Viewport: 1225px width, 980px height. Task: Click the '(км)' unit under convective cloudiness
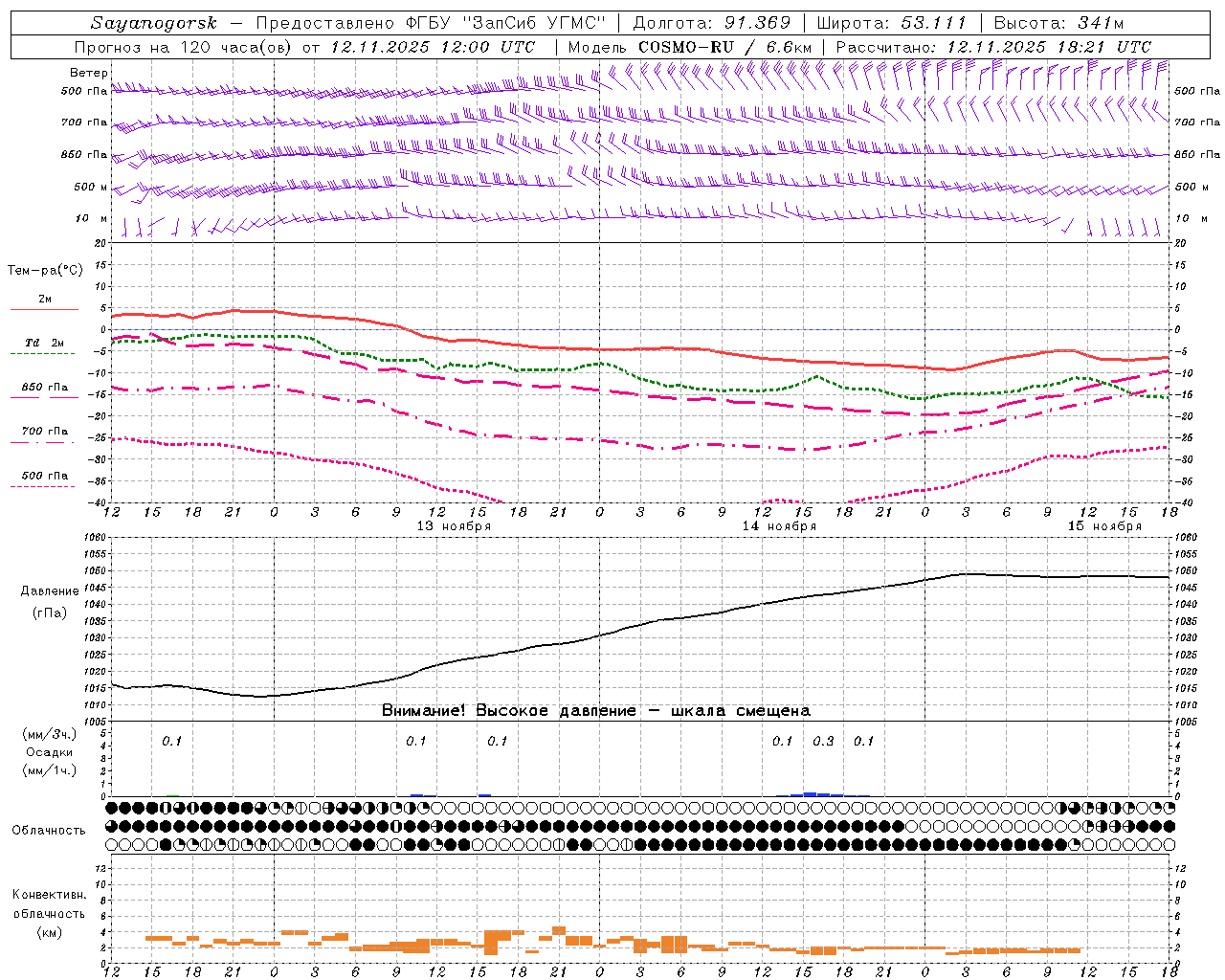pyautogui.click(x=50, y=932)
